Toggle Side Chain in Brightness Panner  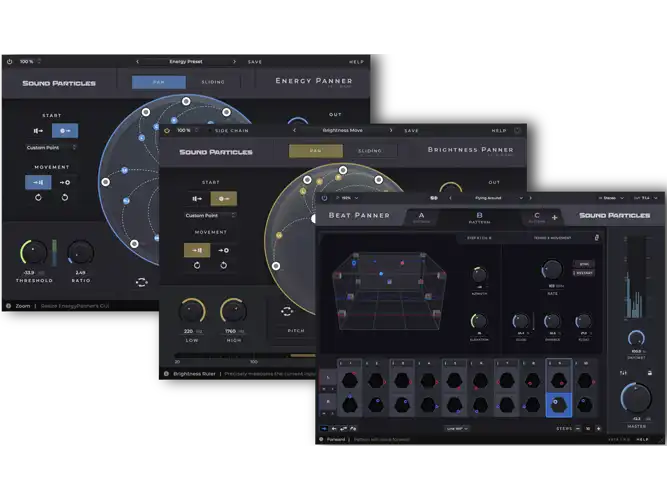click(x=231, y=131)
